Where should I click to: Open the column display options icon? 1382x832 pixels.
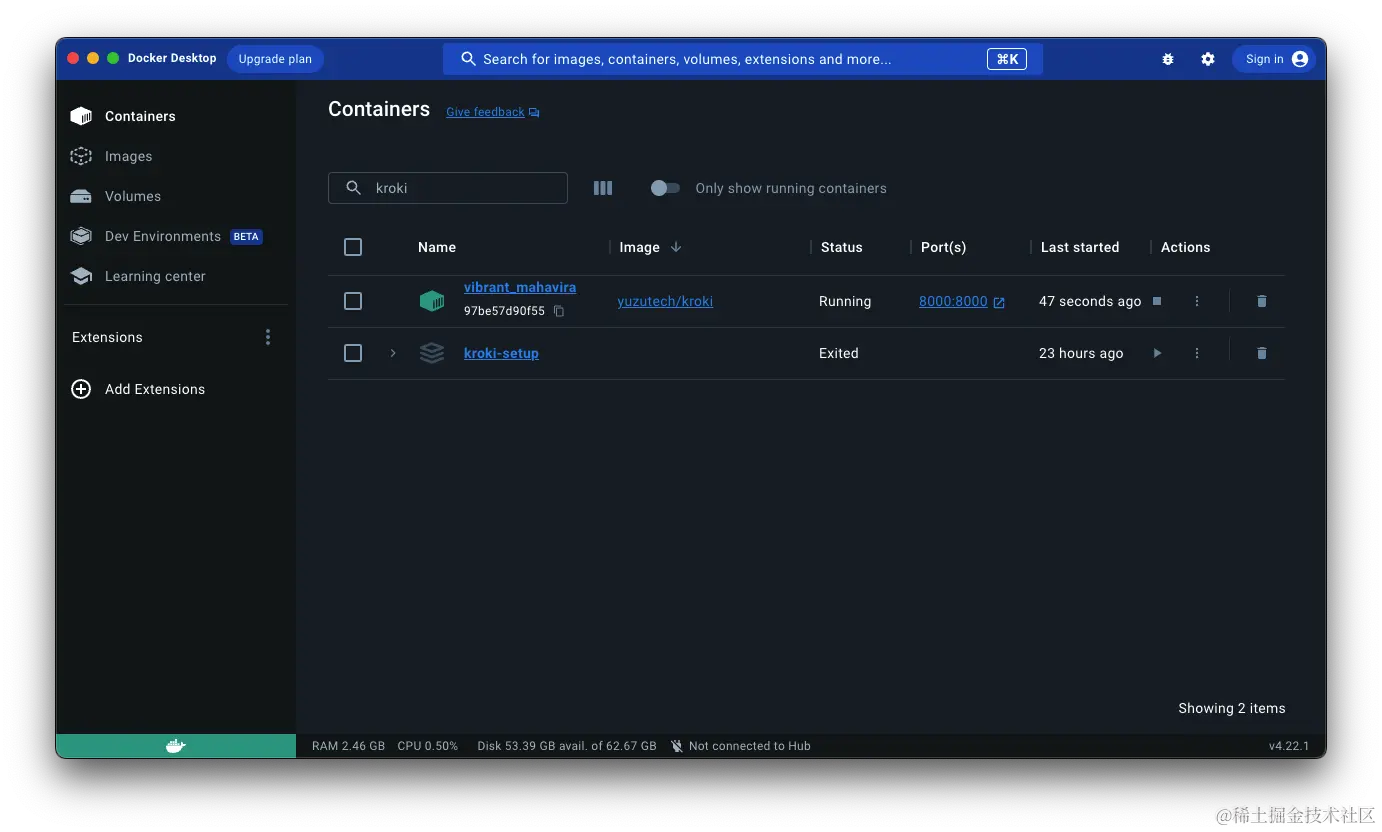point(603,188)
